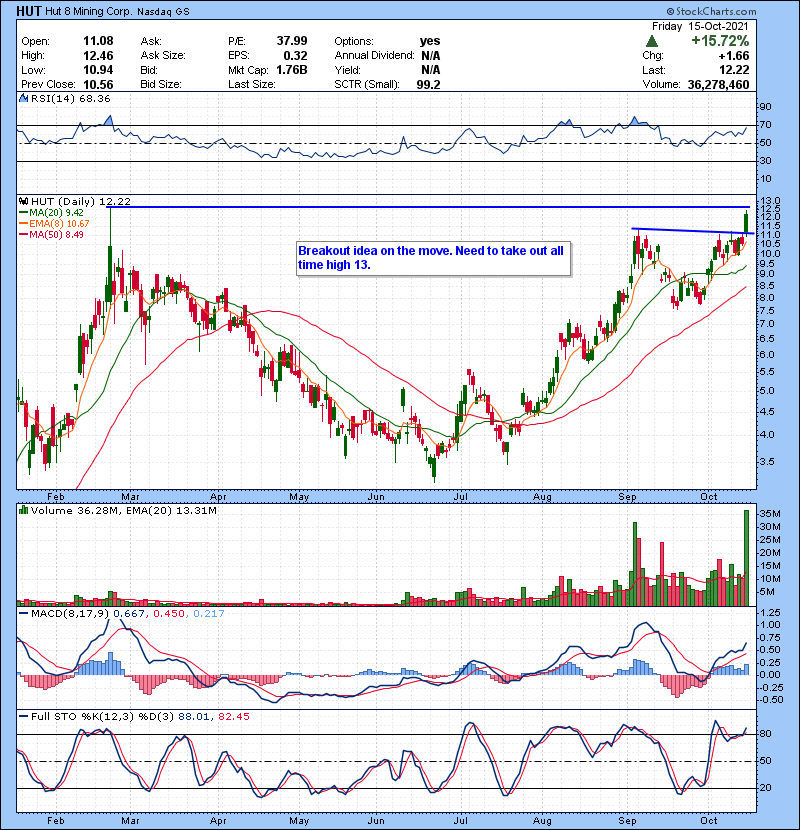Viewport: 800px width, 830px height.
Task: Click the Options value yes
Action: 430,41
